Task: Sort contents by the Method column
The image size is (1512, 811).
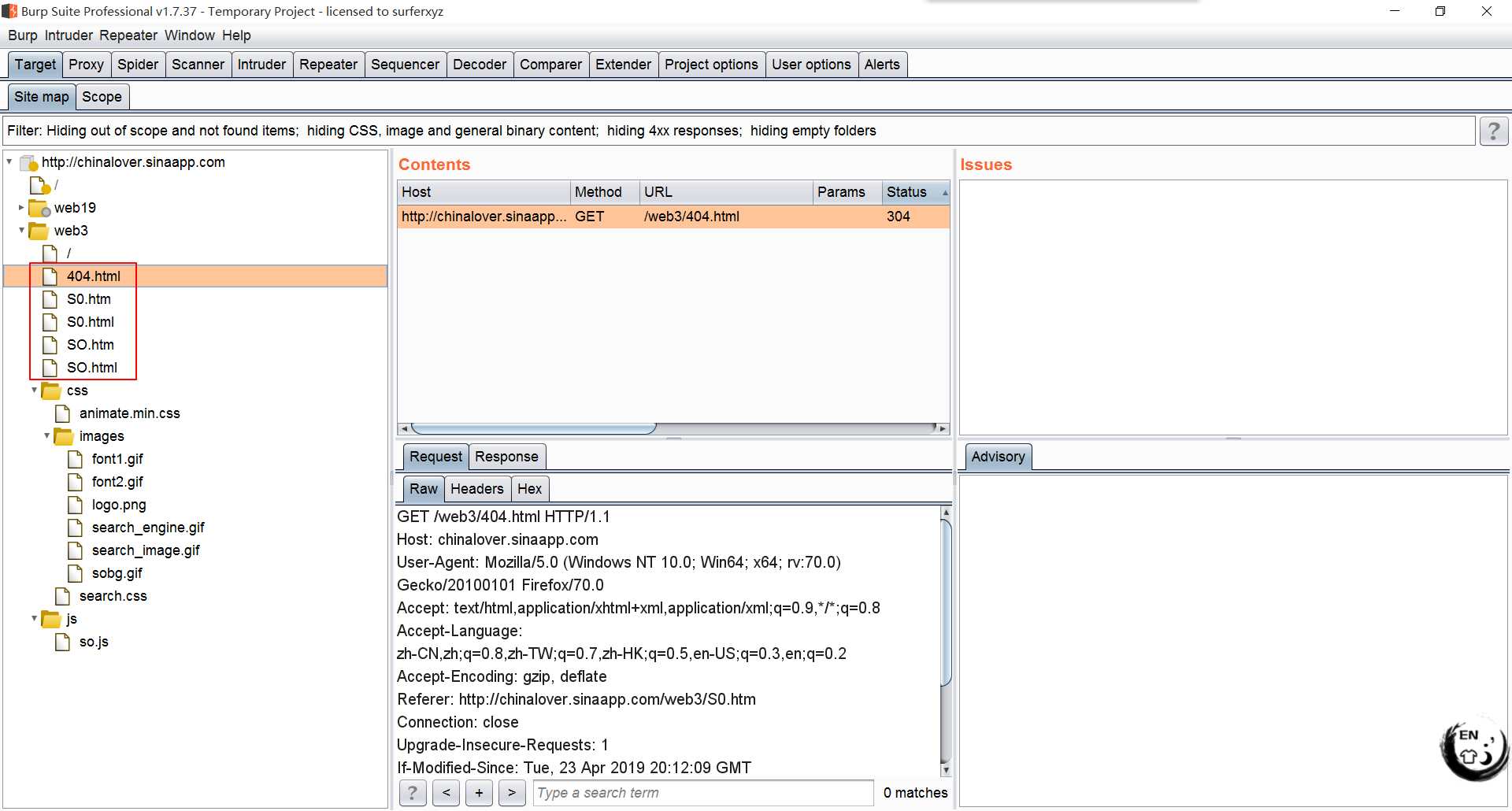Action: (605, 192)
